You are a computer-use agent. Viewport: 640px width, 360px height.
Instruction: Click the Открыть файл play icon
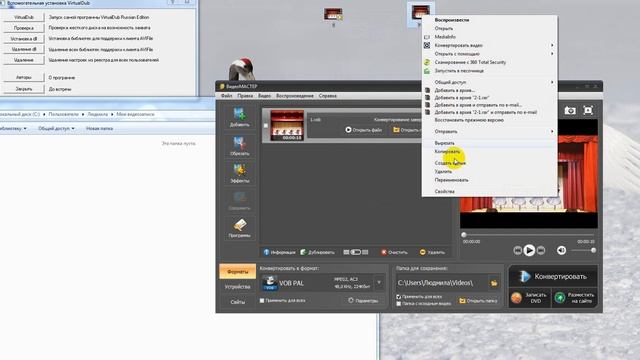[348, 130]
